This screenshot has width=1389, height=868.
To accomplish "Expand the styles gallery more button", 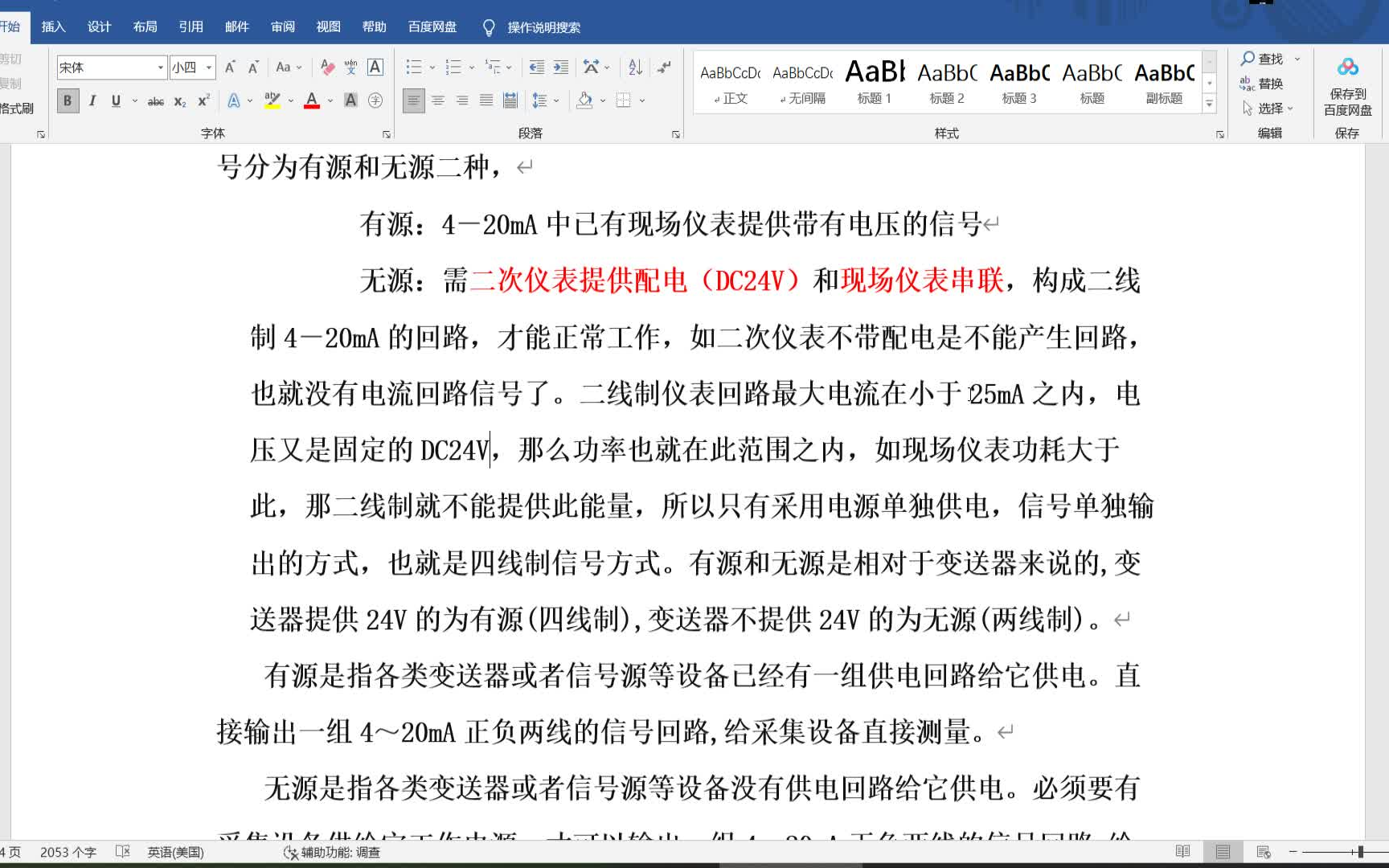I will [1209, 104].
